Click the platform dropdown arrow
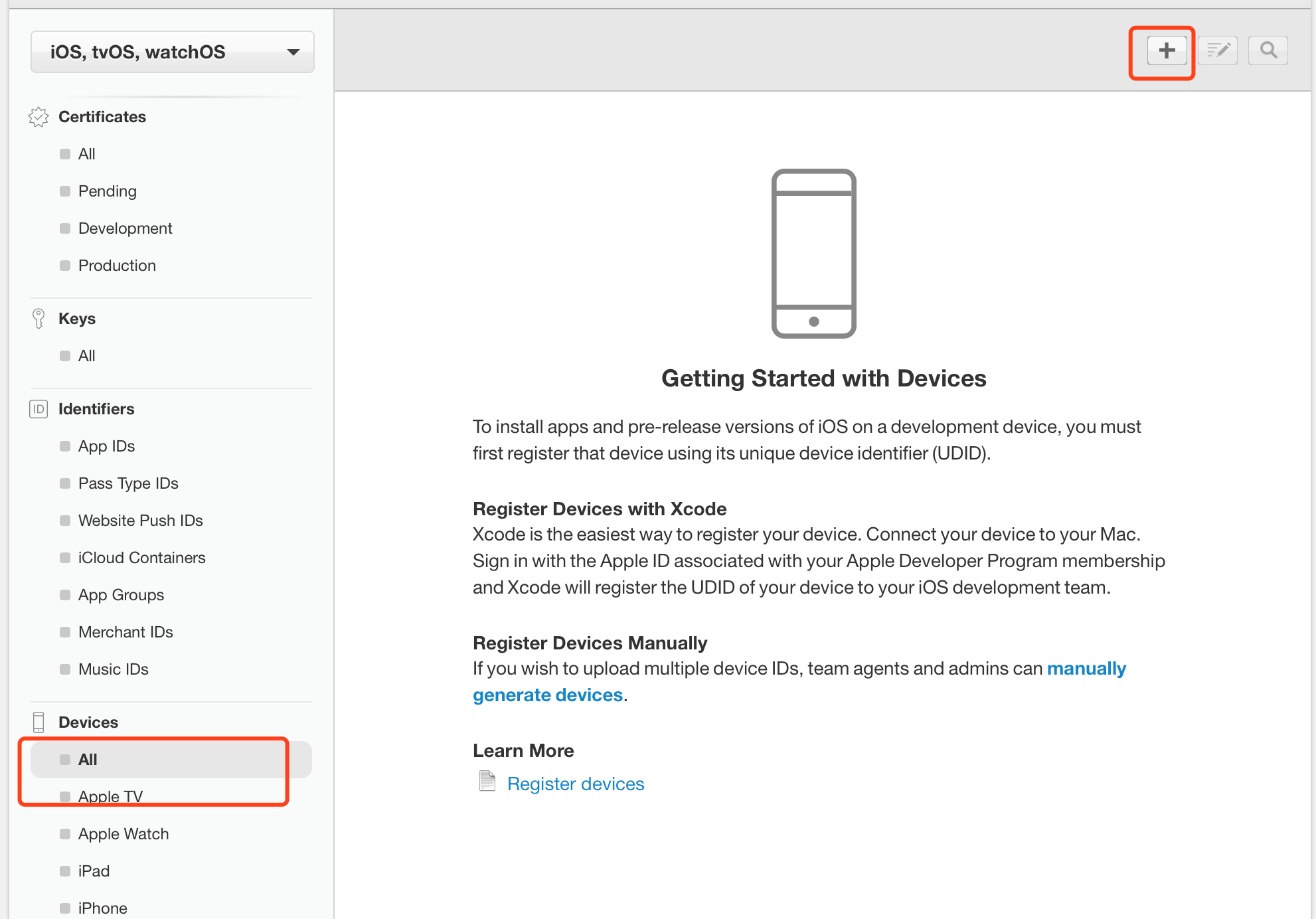 point(293,52)
